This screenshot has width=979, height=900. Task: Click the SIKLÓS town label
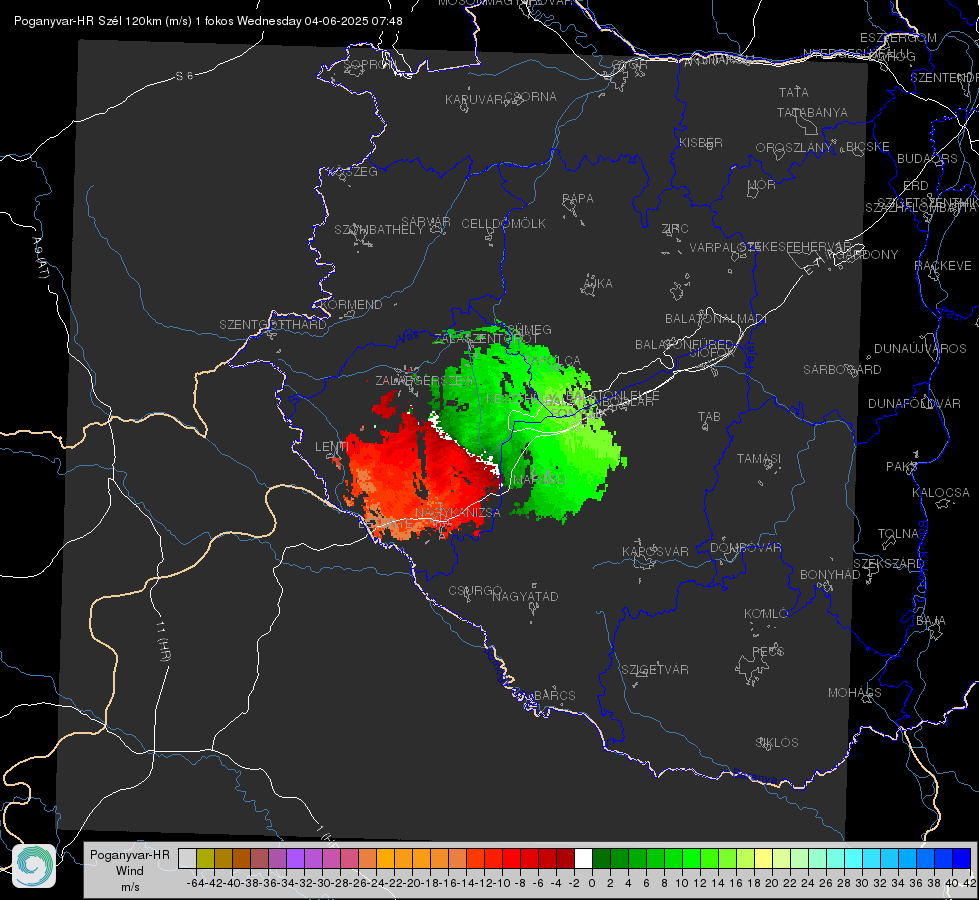(x=777, y=743)
